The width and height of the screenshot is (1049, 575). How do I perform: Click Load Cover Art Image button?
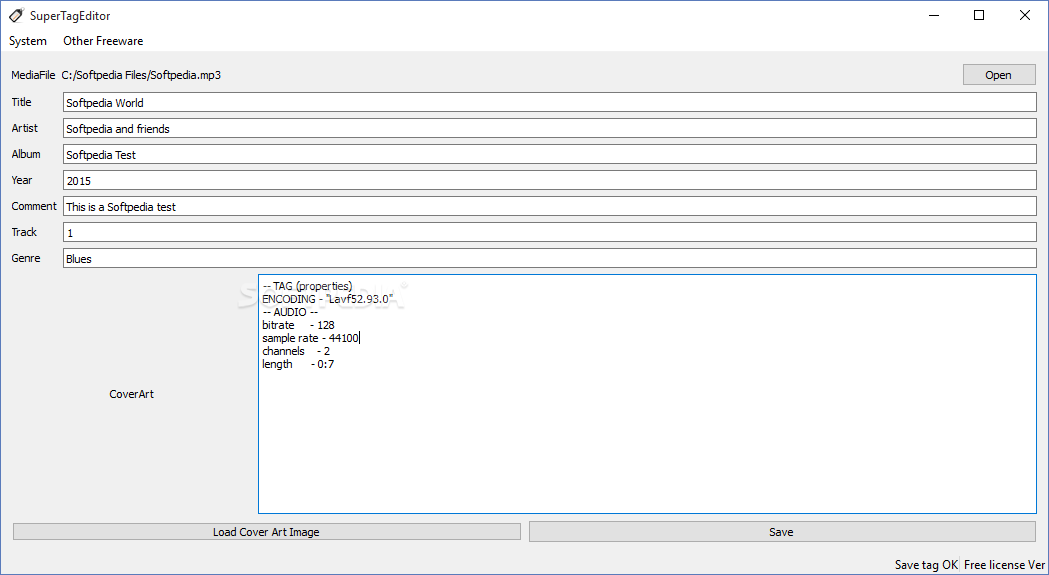266,532
